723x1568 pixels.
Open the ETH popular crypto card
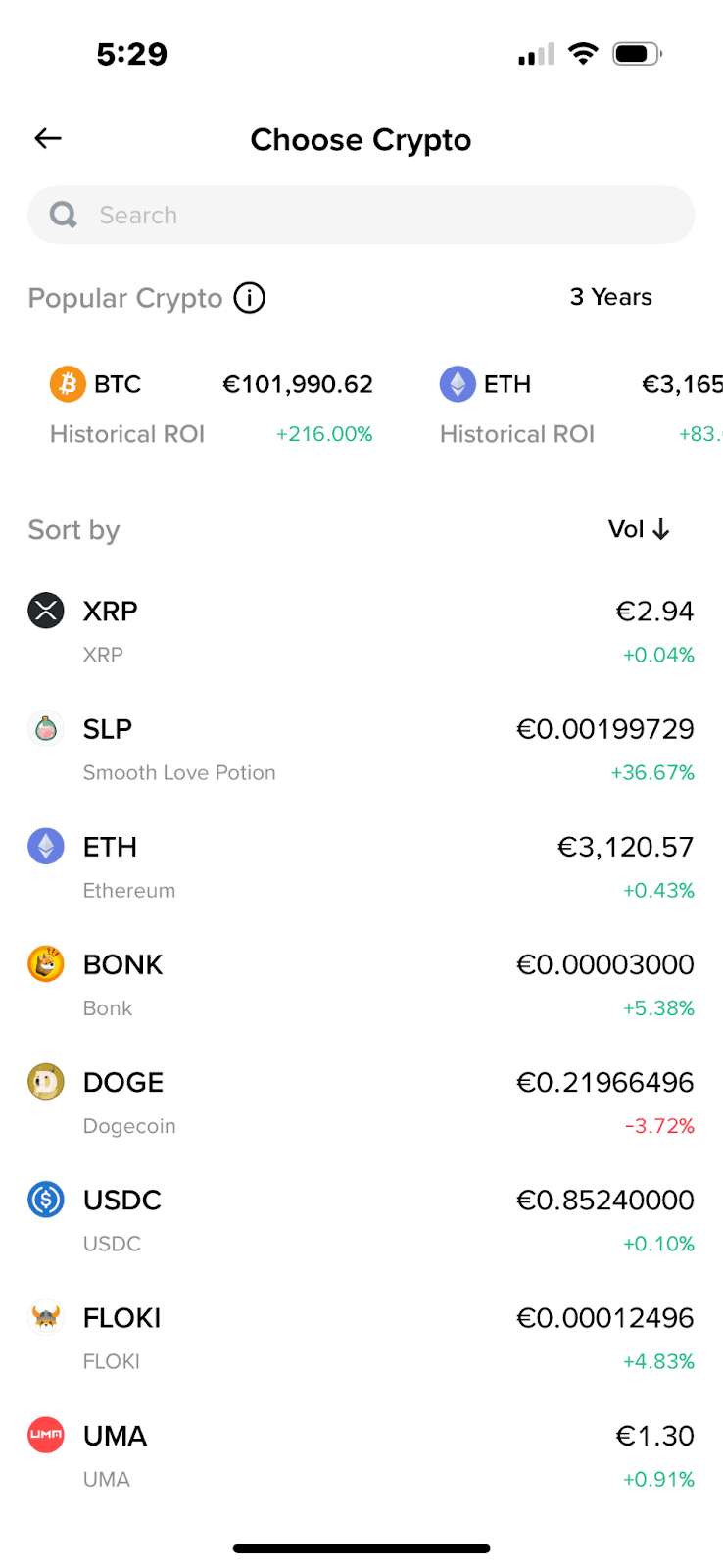(581, 409)
